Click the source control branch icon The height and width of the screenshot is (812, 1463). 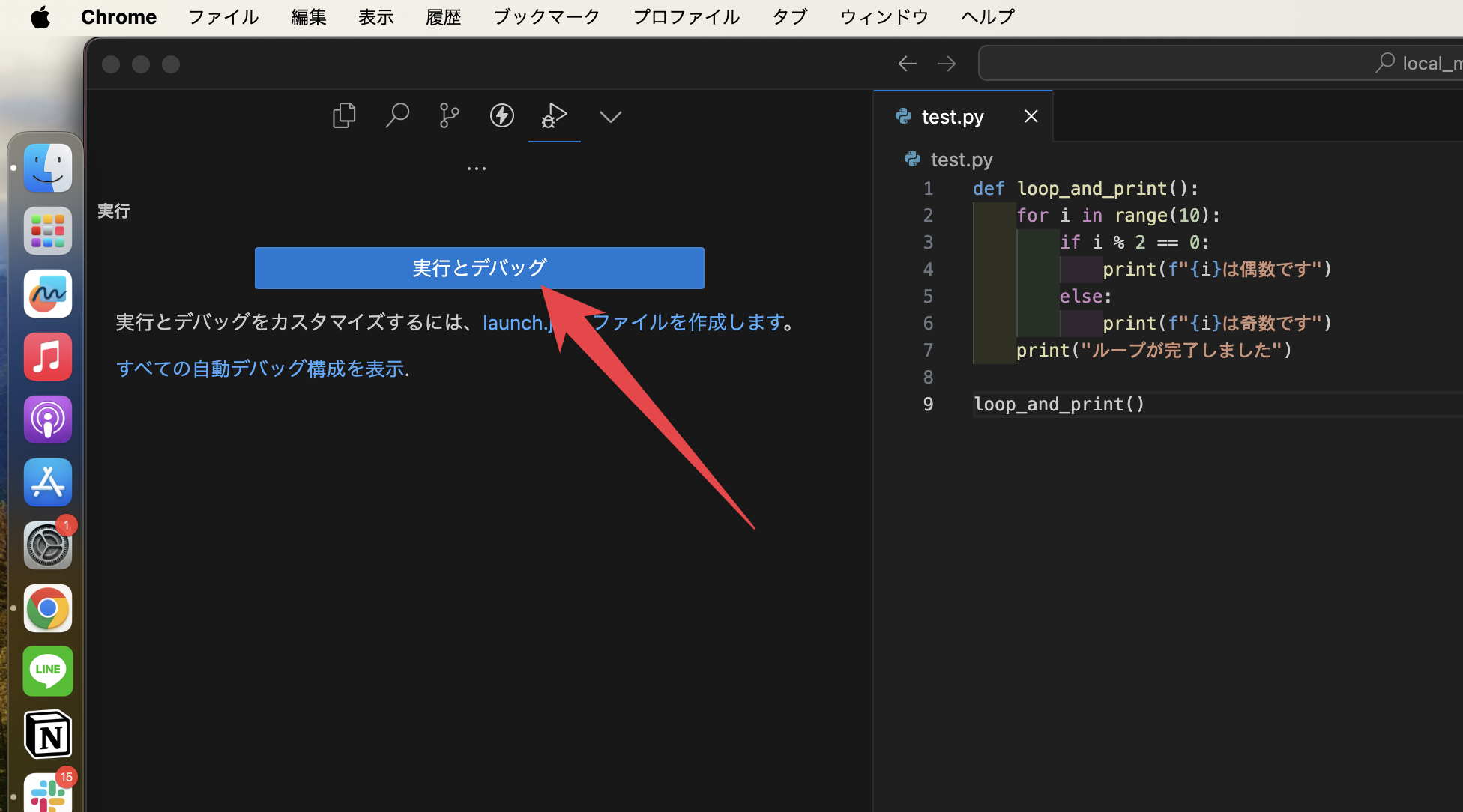(x=449, y=115)
